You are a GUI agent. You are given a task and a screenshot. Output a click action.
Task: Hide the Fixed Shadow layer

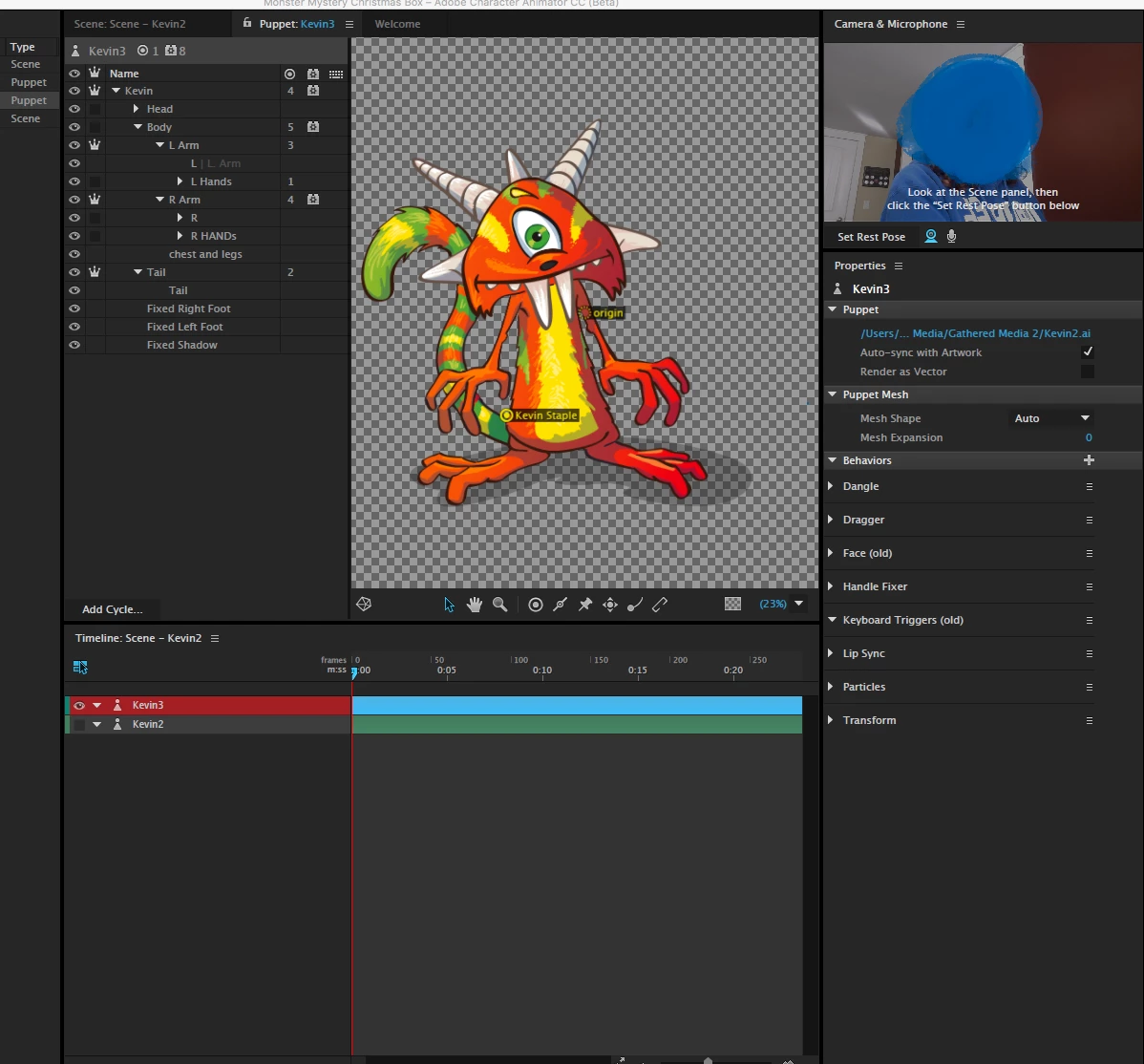(x=74, y=345)
